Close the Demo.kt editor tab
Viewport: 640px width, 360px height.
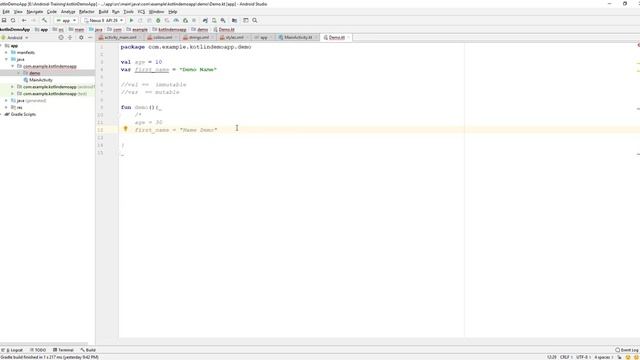pos(348,38)
